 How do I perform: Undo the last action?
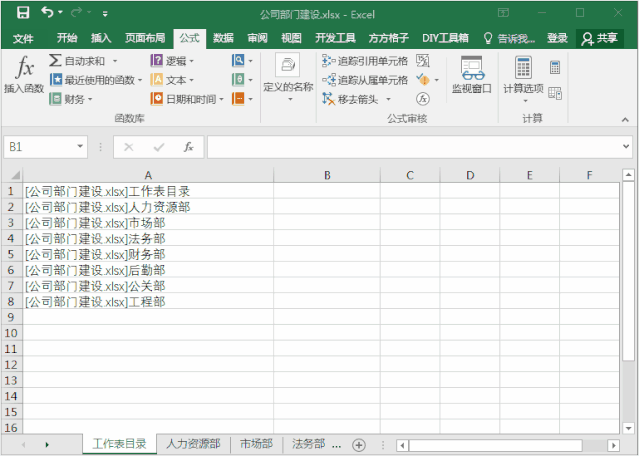pyautogui.click(x=47, y=13)
